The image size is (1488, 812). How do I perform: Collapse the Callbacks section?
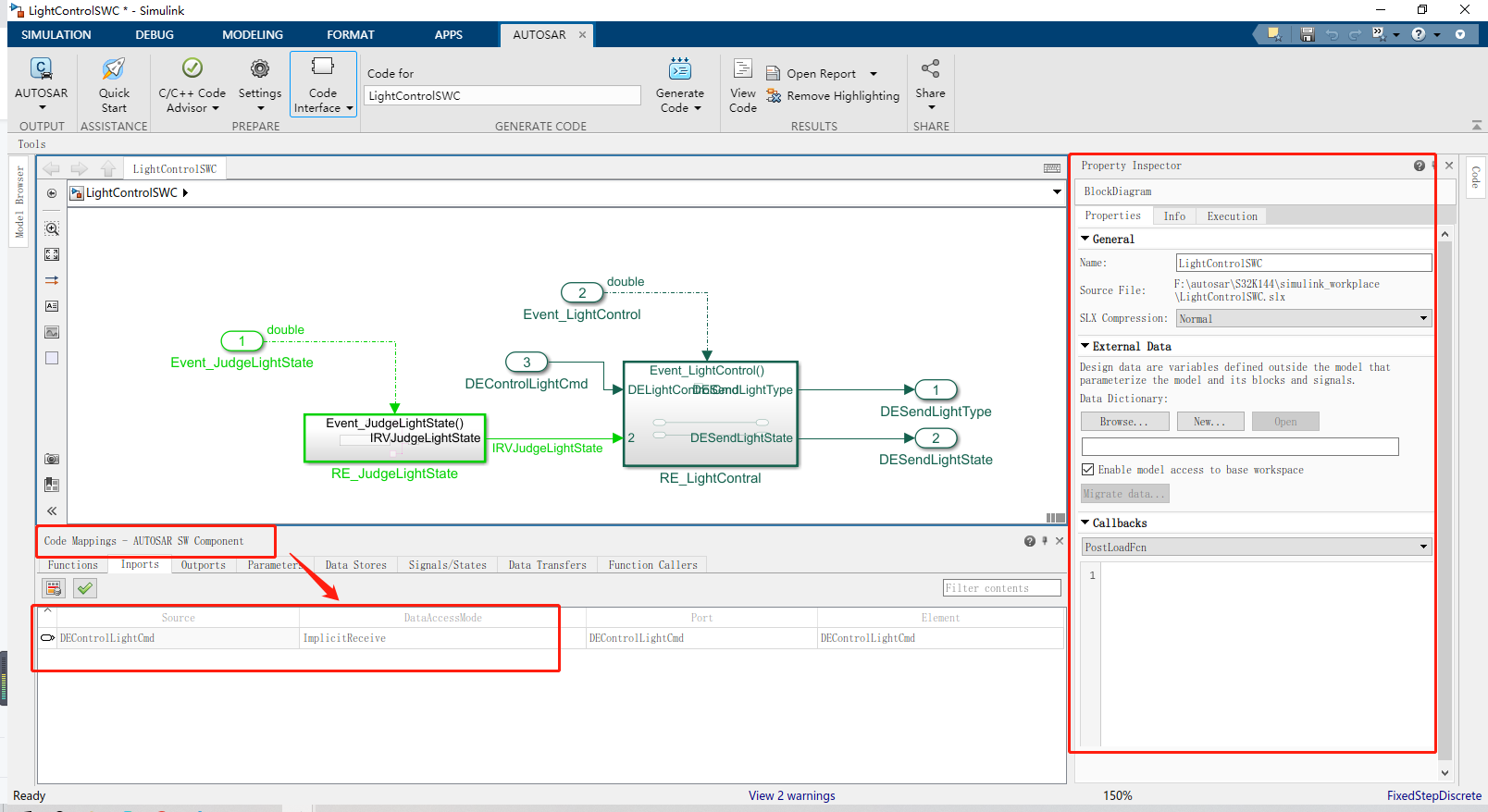click(1085, 523)
